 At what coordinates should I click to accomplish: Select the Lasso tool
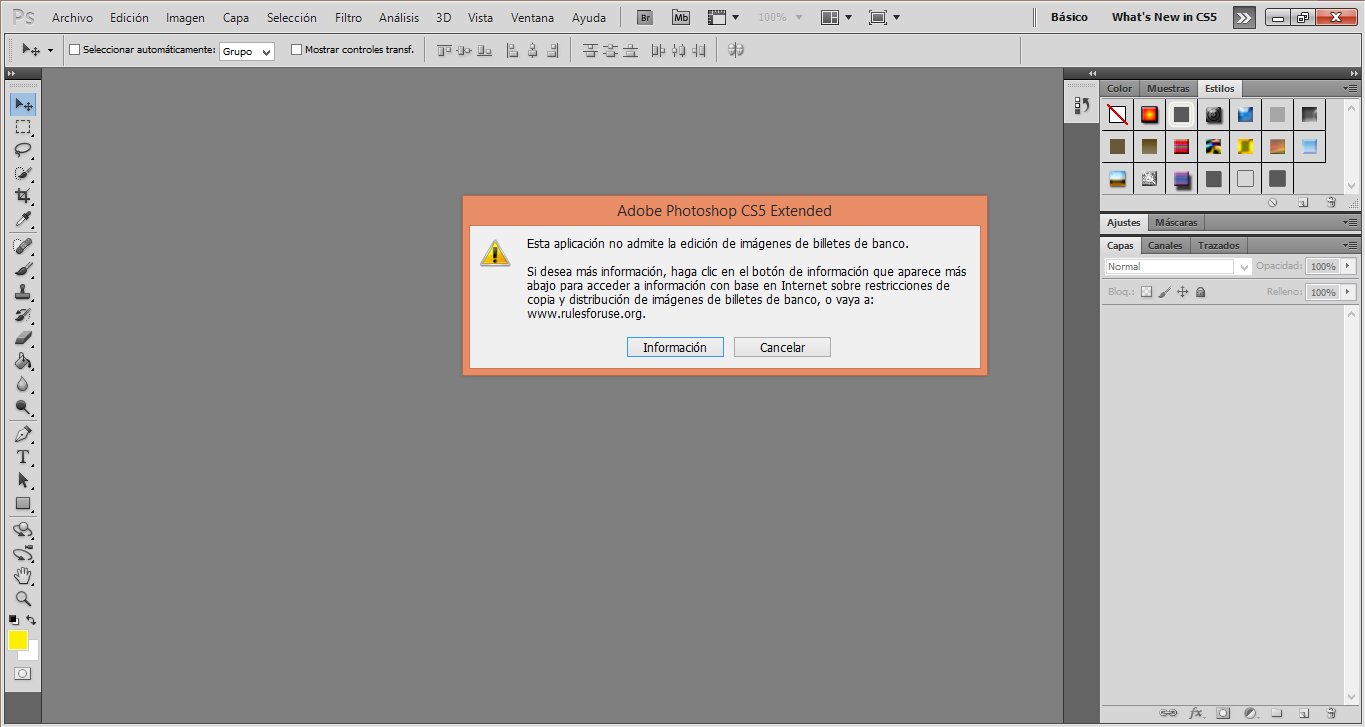point(22,150)
